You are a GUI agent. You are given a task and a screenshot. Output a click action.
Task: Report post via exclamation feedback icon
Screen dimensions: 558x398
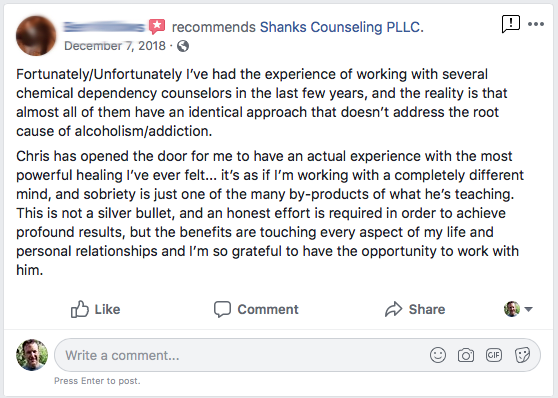tap(511, 24)
